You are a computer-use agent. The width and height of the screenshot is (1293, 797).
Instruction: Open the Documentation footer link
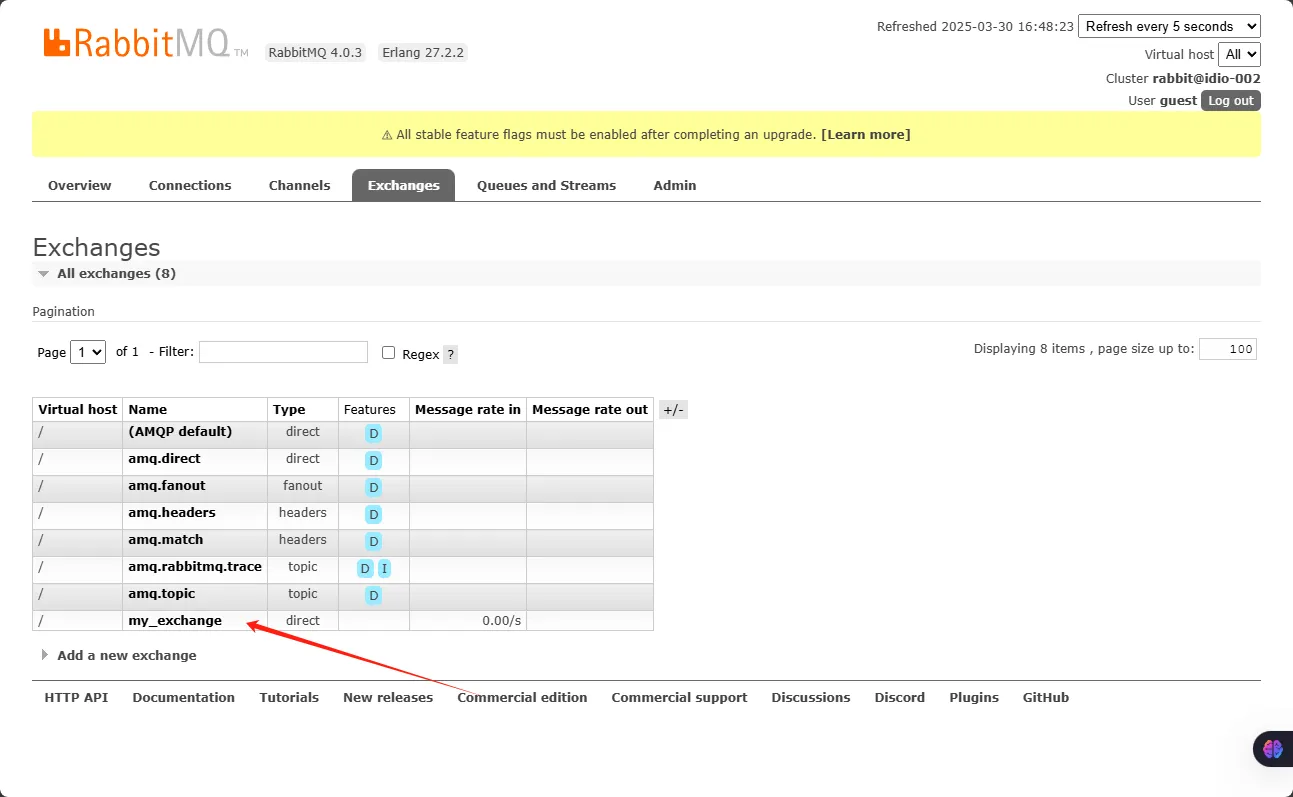pyautogui.click(x=184, y=697)
